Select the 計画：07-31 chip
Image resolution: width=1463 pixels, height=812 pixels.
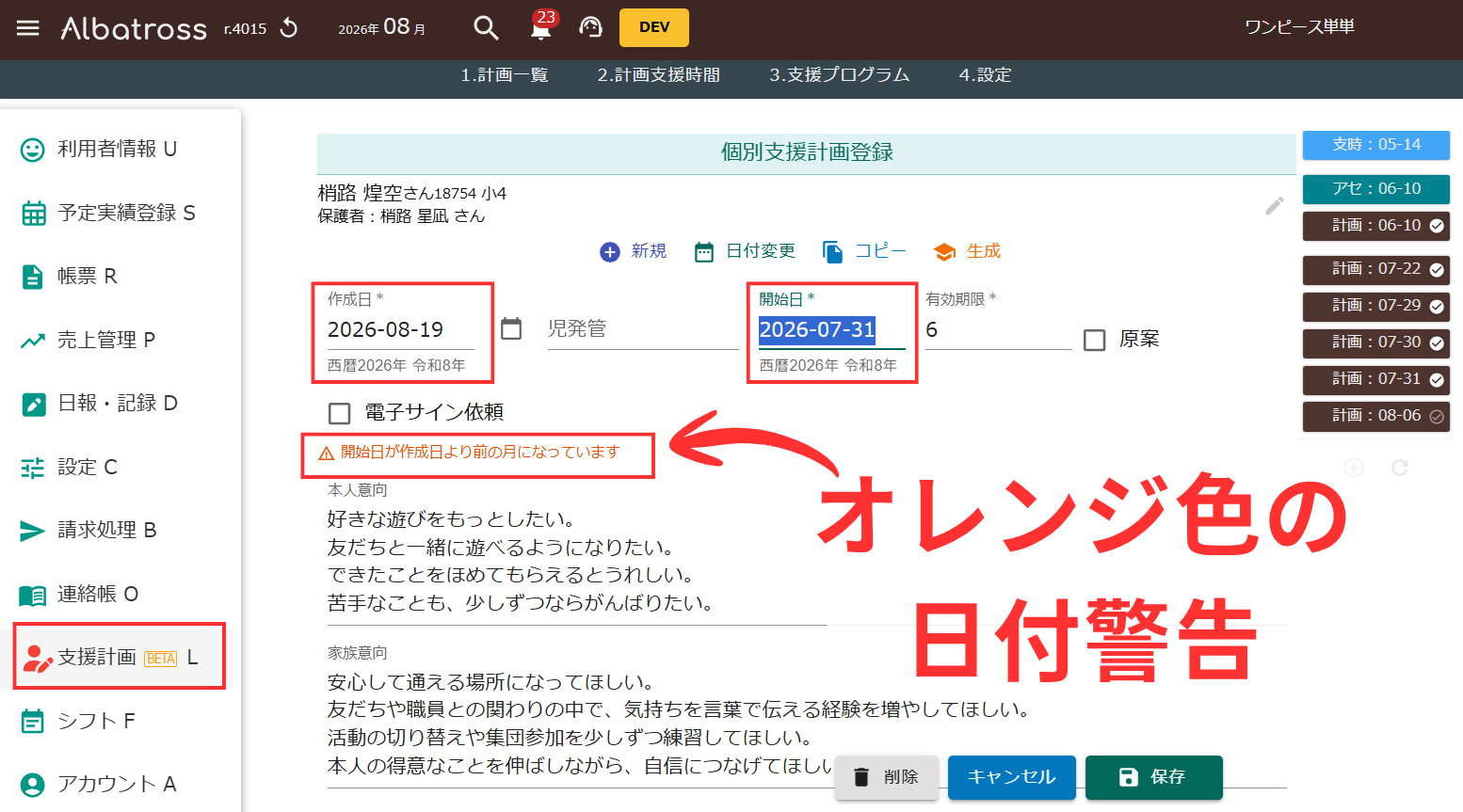[x=1375, y=379]
